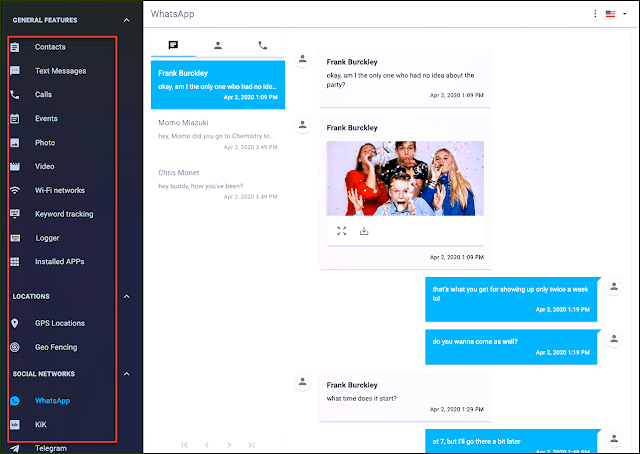Click the Events calendar icon
The image size is (640, 454).
click(x=15, y=119)
